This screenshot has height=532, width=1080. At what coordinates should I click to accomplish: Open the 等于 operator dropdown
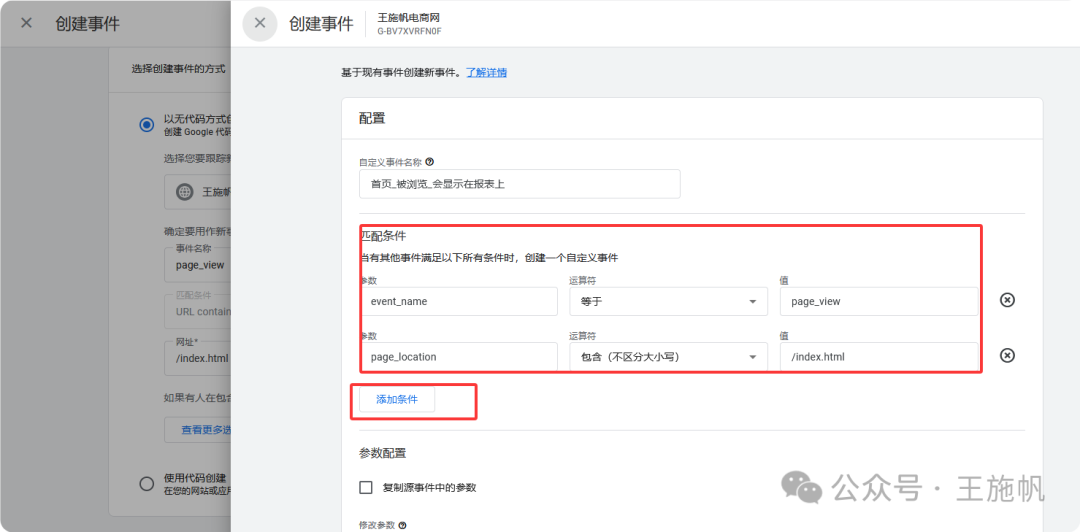click(x=668, y=301)
